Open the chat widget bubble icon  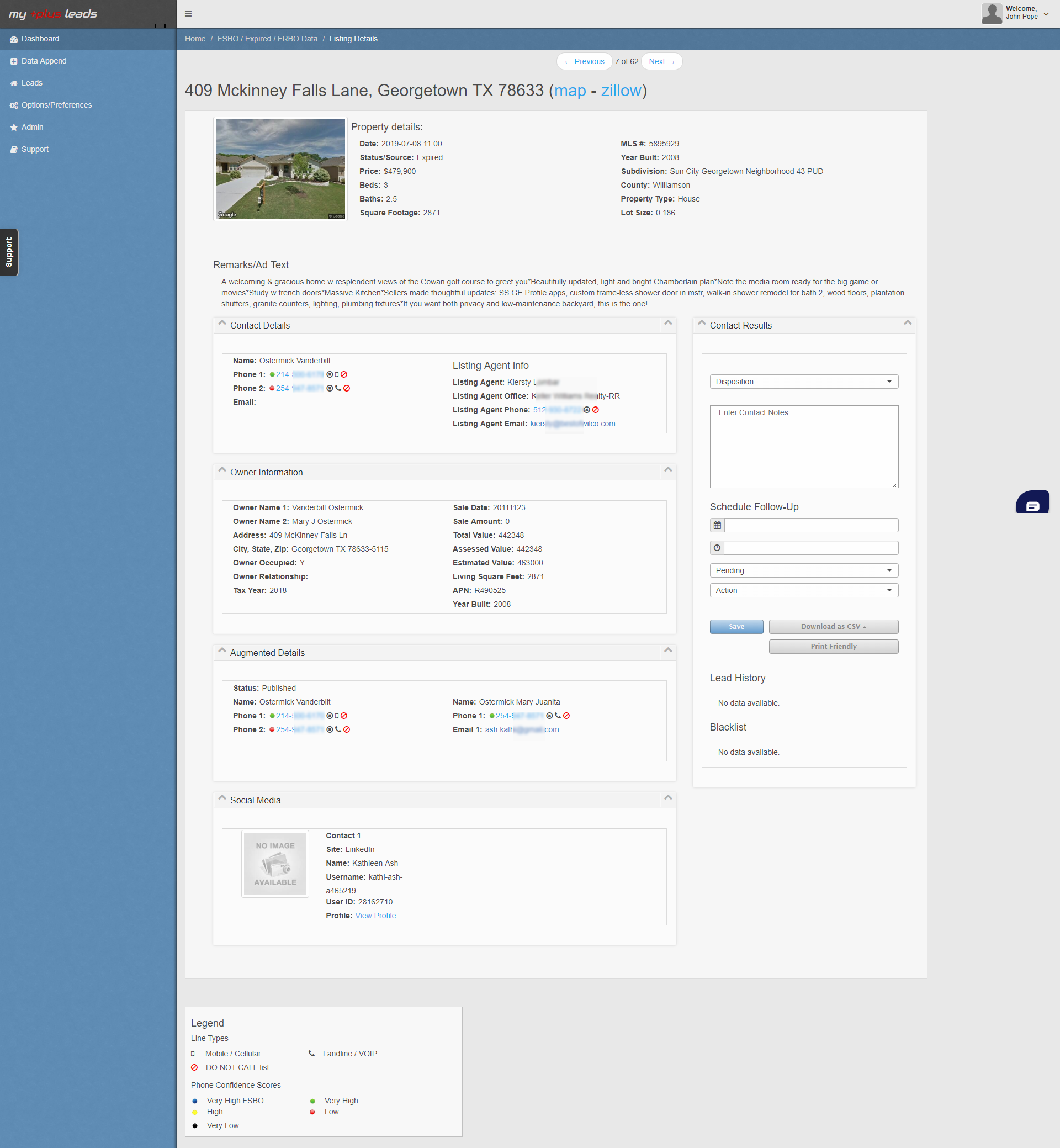[x=1032, y=505]
